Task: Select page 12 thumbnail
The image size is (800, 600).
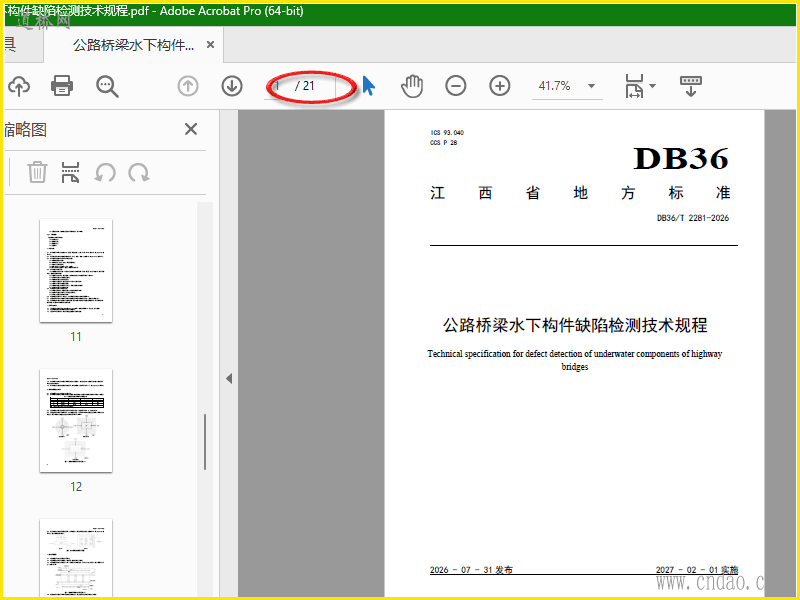Action: (76, 420)
